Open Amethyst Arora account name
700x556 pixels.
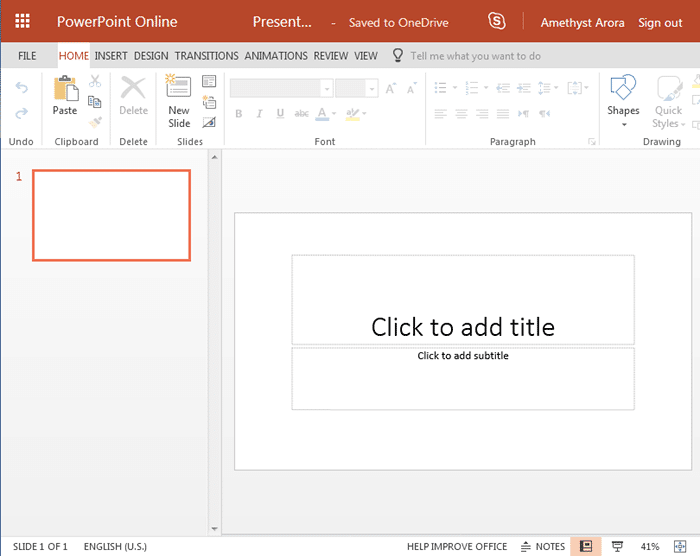pyautogui.click(x=582, y=22)
